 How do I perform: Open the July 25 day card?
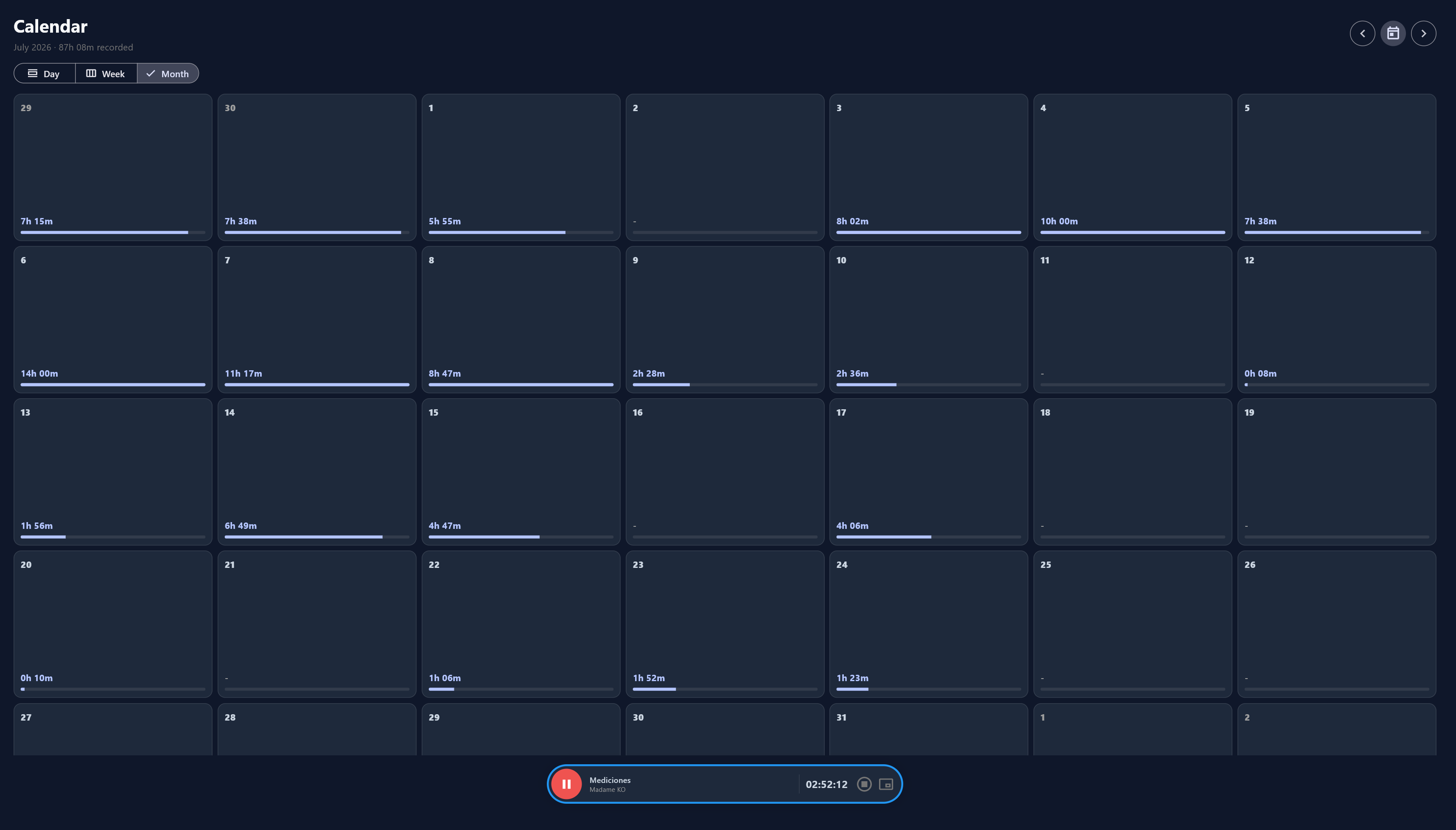(x=1132, y=623)
